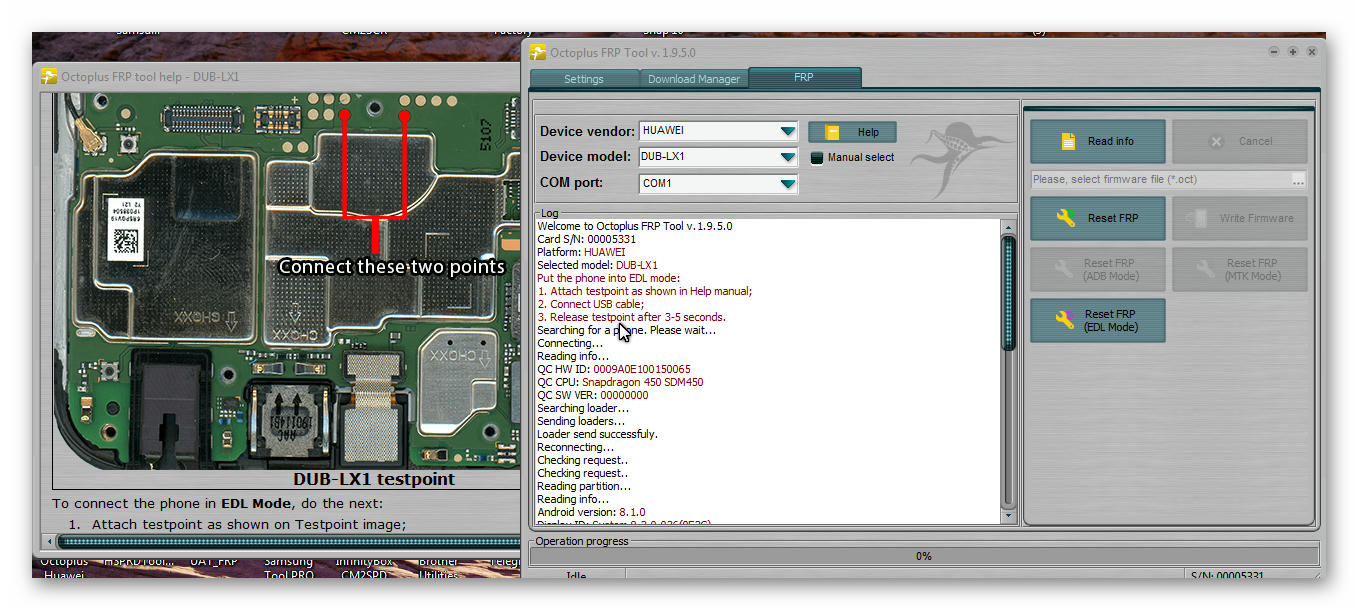Click the Operation progress bar at 0%
This screenshot has height=610, width=1358.
click(923, 556)
